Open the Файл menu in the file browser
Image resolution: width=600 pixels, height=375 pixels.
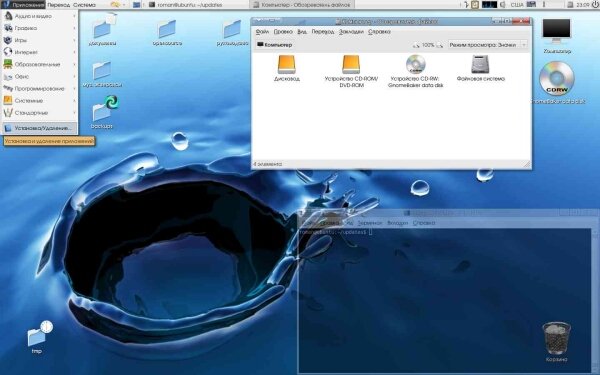tap(262, 32)
